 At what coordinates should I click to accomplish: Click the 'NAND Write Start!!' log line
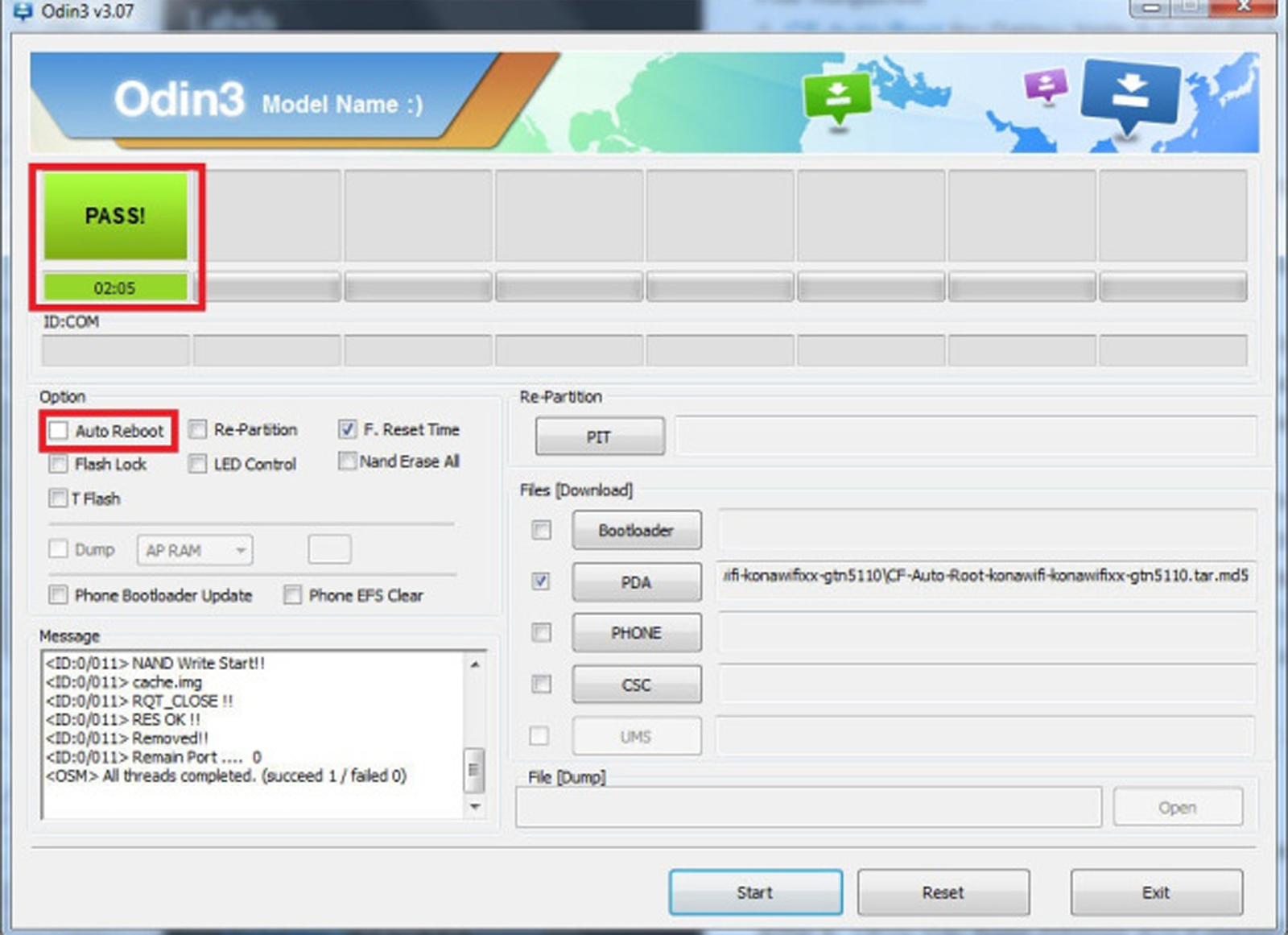click(x=155, y=663)
